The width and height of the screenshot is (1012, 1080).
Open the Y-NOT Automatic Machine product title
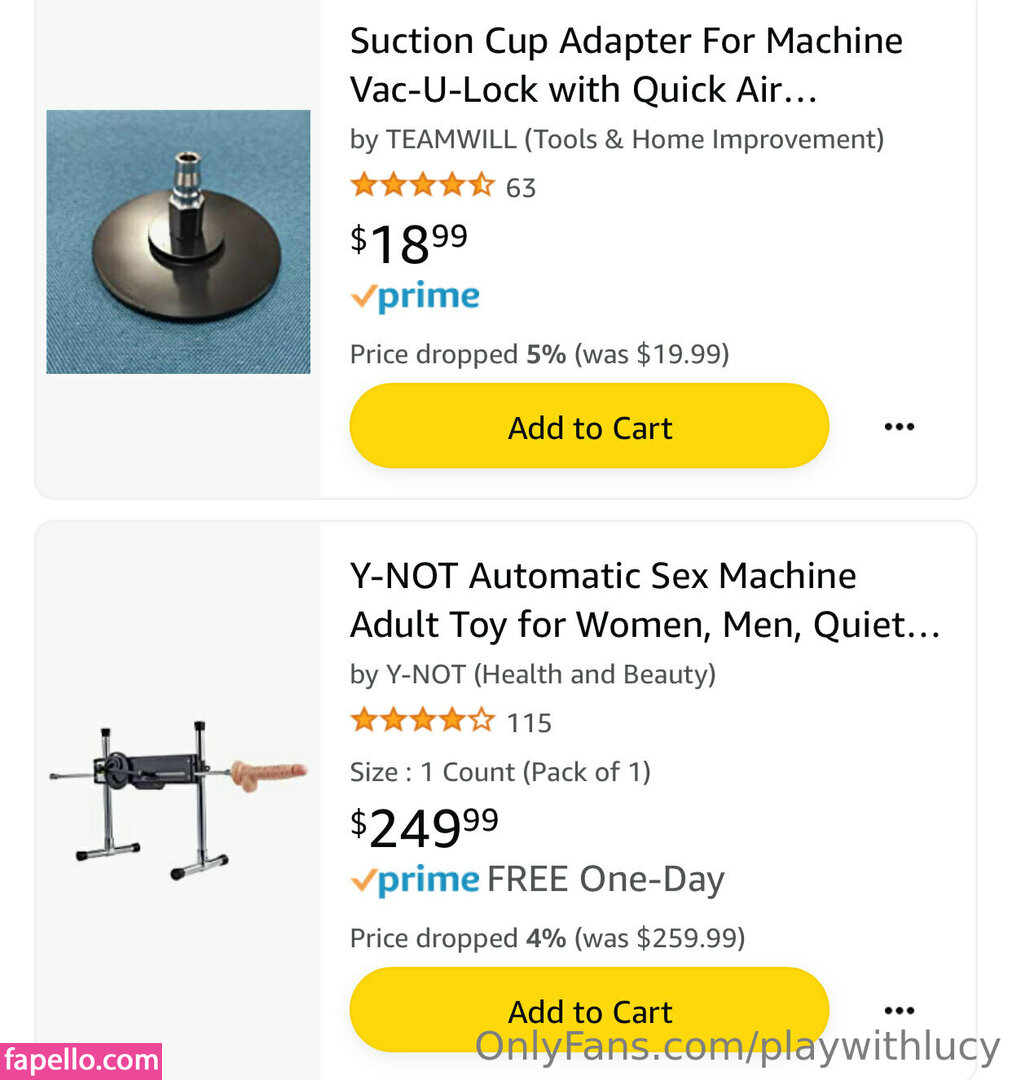pos(644,600)
